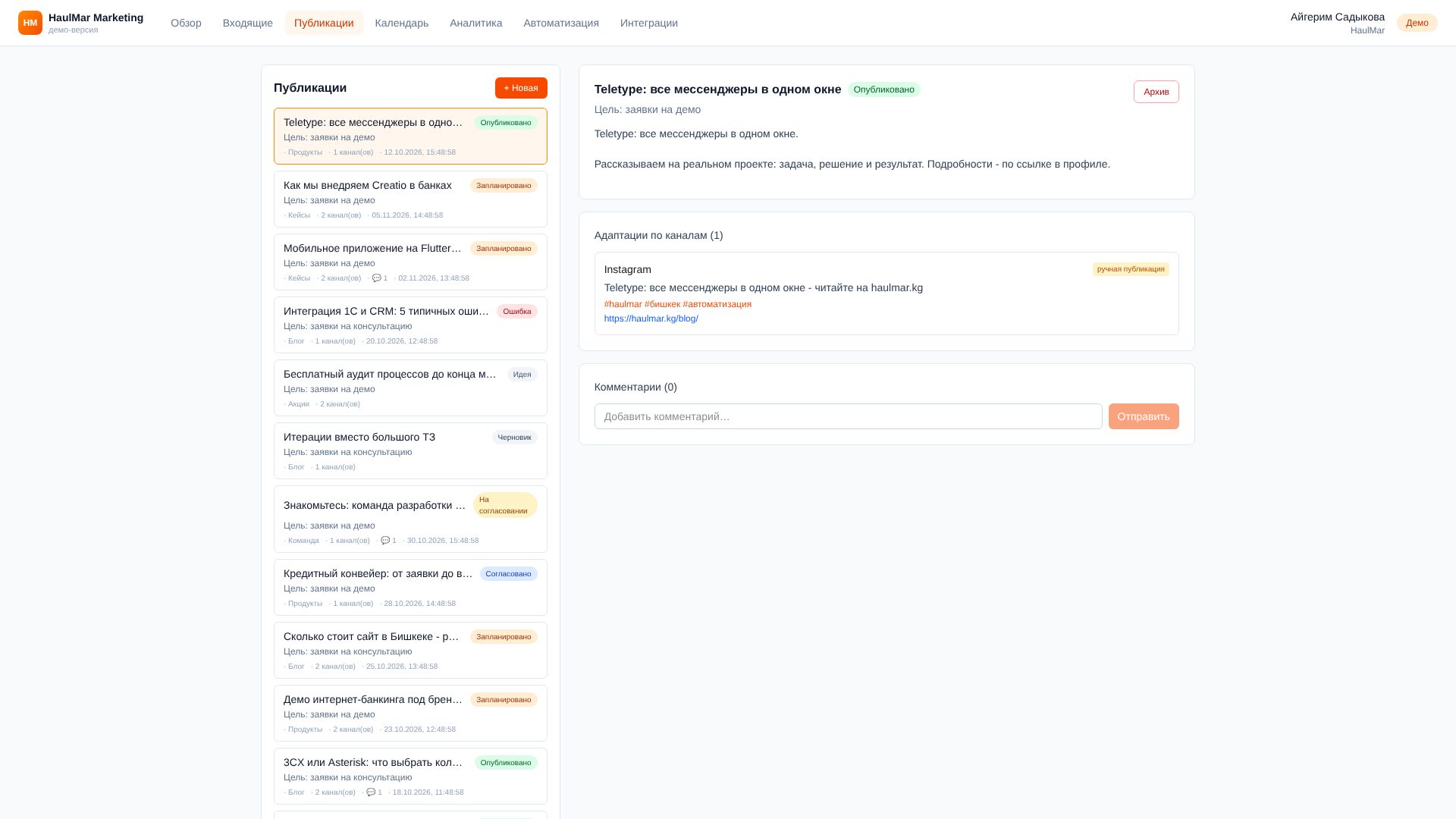Open the Интеграции tab

pos(649,23)
